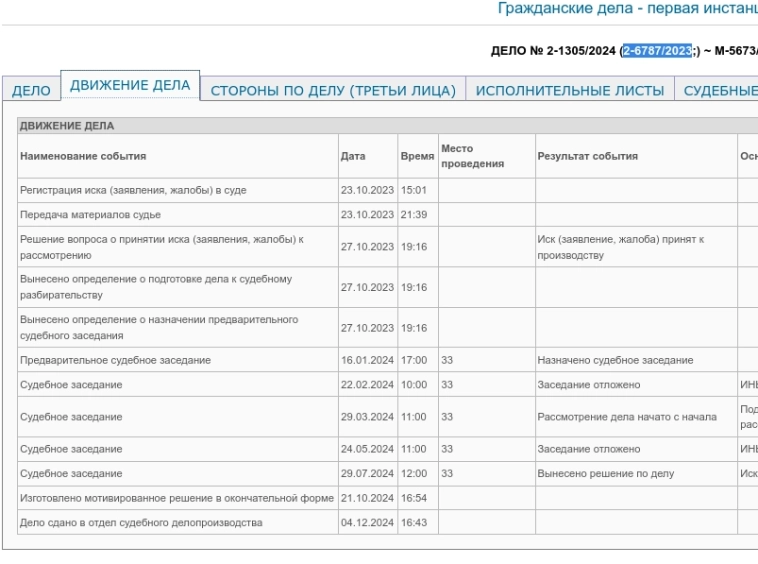Screen dimensions: 758x564
Task: Select the Регистрация иска event row
Action: coord(133,190)
